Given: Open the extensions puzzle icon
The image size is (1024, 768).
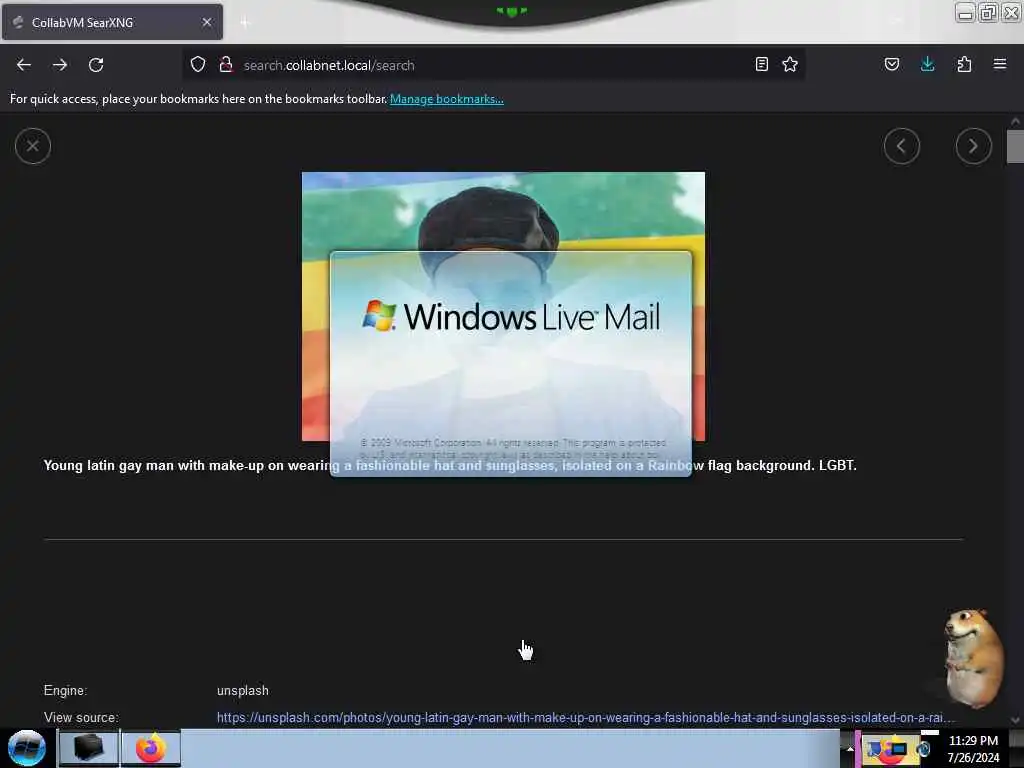Looking at the screenshot, I should click(x=964, y=64).
